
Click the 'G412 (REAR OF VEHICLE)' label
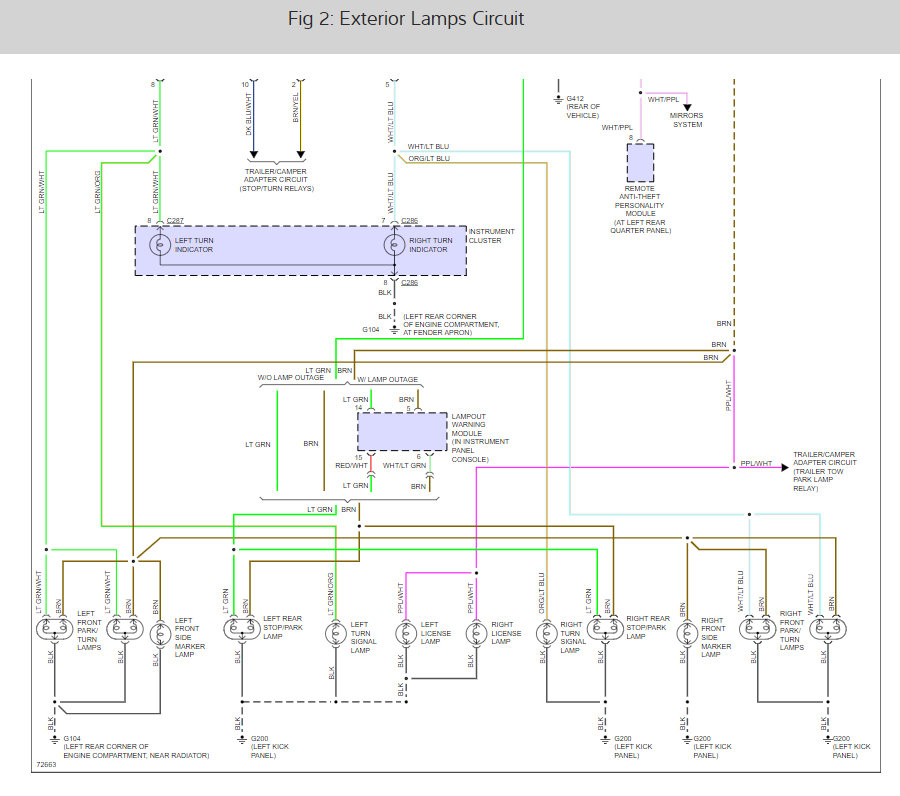click(583, 107)
